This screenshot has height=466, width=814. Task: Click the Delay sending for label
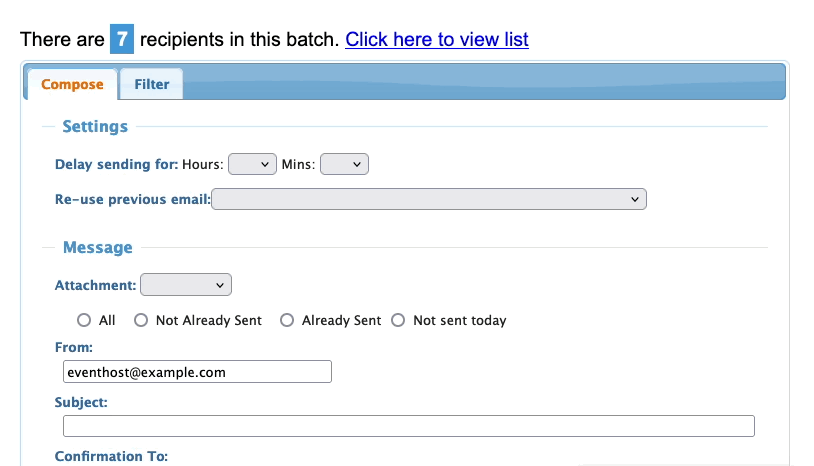tap(116, 164)
